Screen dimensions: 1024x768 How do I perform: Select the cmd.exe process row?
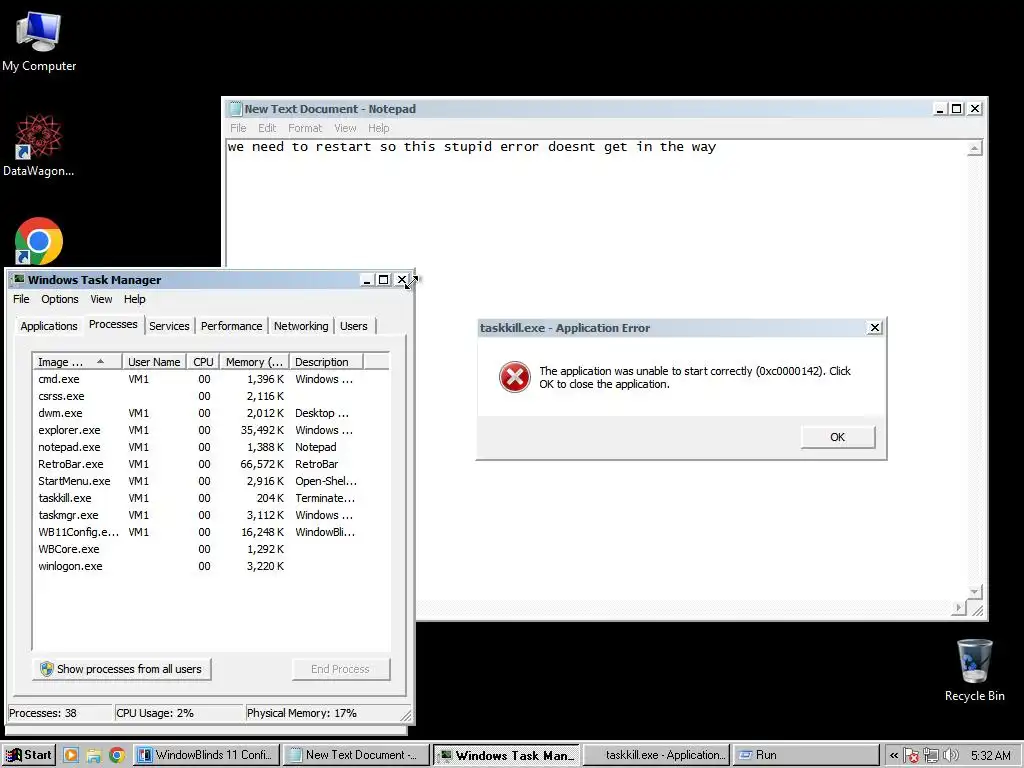(210, 379)
